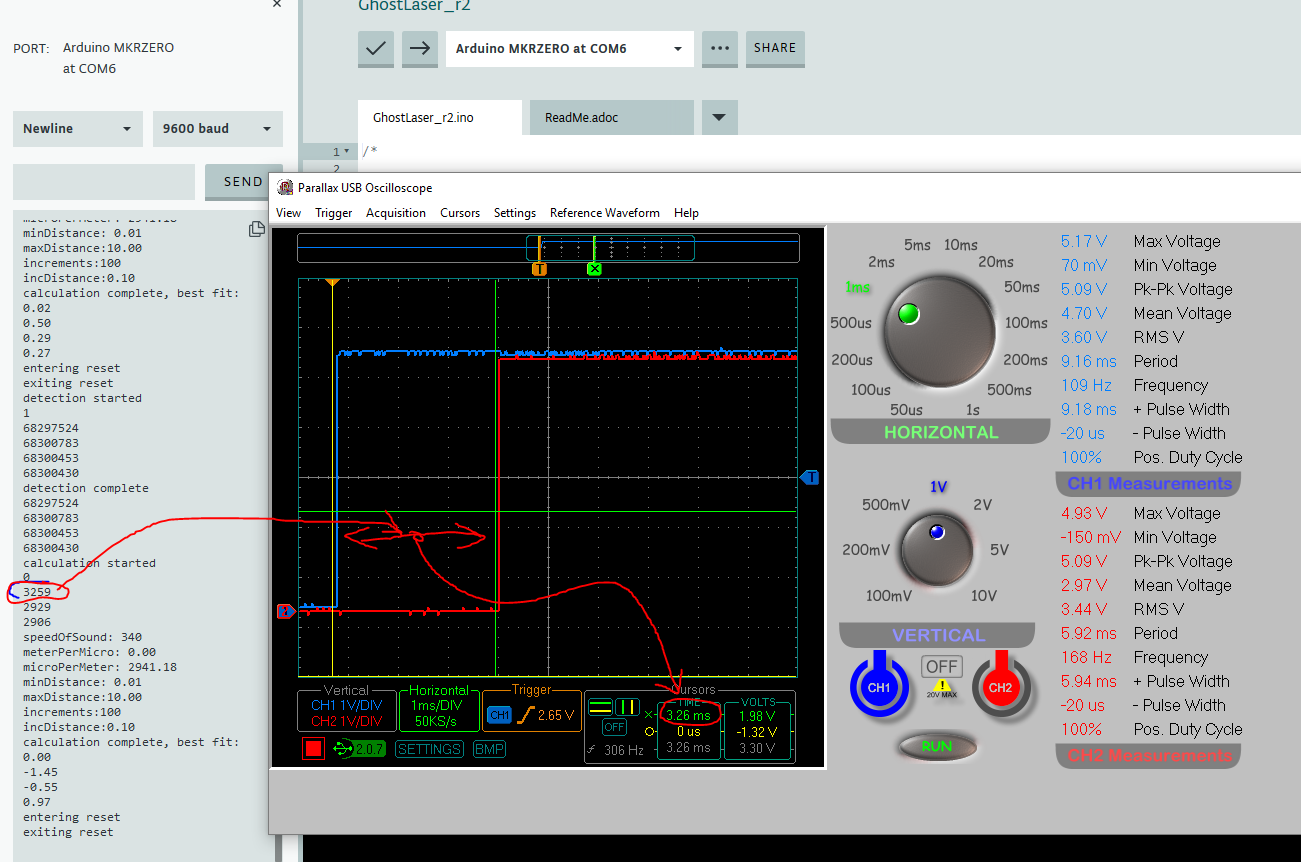Click the Verify checkmark button in Arduino editor
The height and width of the screenshot is (862, 1301).
coord(376,48)
